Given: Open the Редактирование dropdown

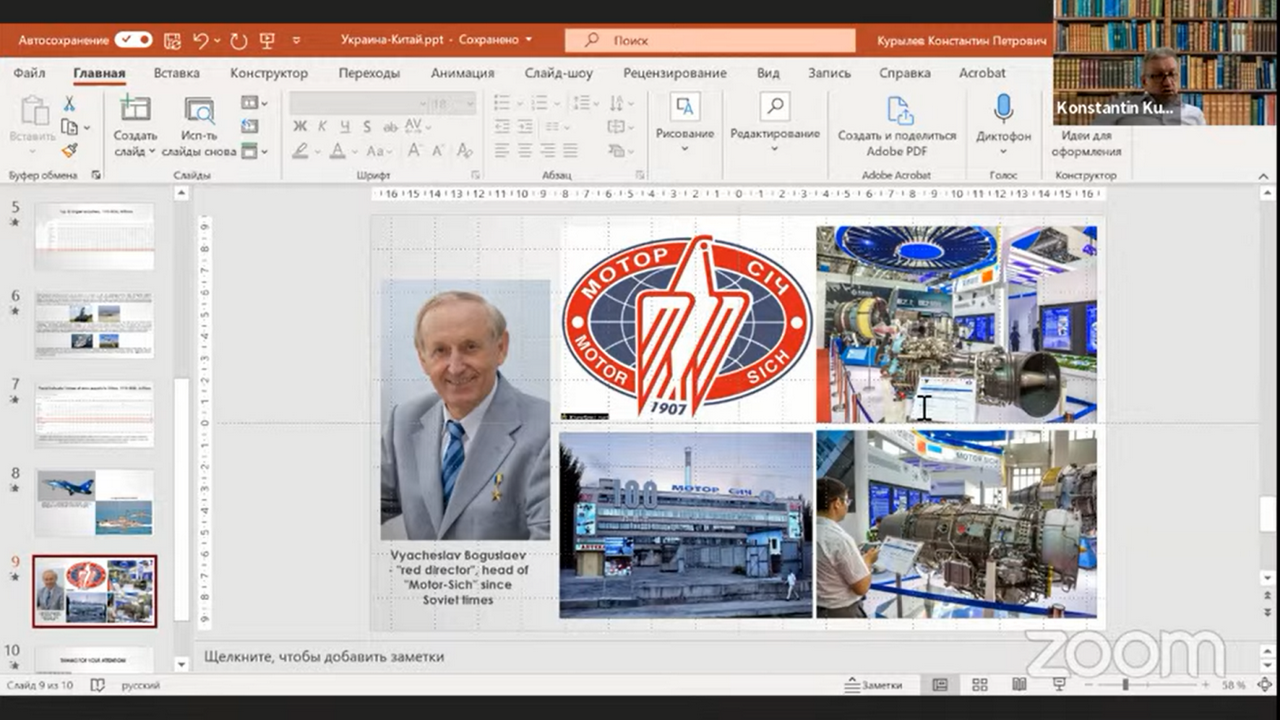Looking at the screenshot, I should click(x=775, y=124).
